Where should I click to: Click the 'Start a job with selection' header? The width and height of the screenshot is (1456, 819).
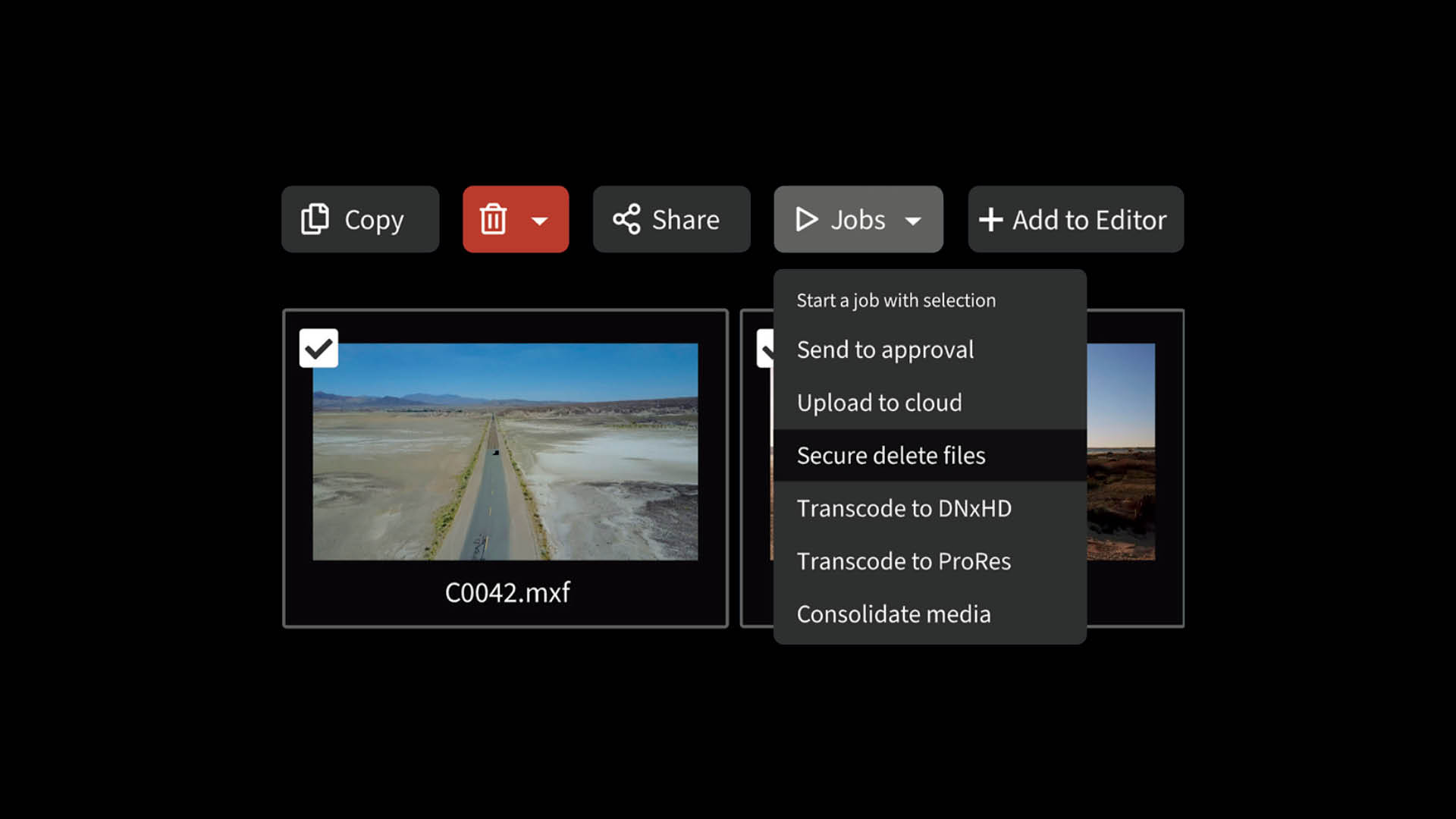pyautogui.click(x=896, y=300)
